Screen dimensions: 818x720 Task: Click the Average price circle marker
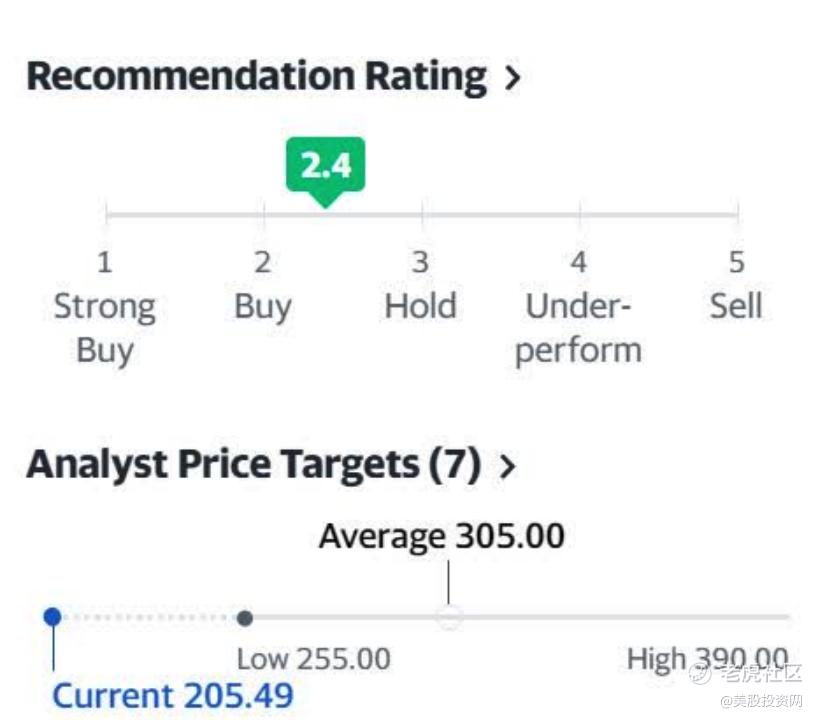click(x=449, y=618)
